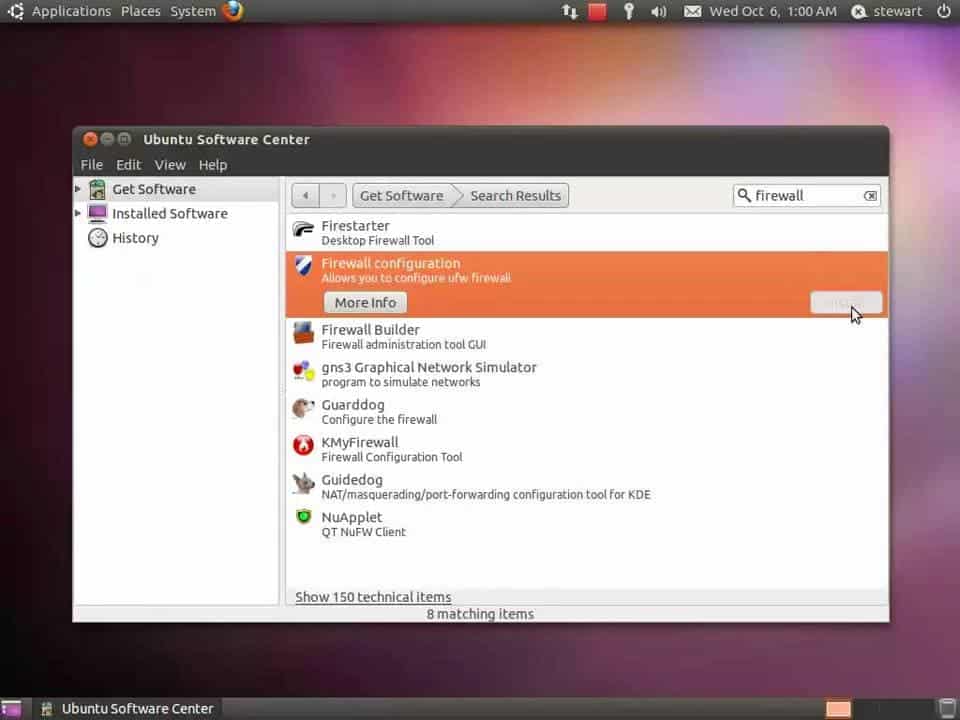Viewport: 960px width, 720px height.
Task: Open the stewart user menu
Action: pos(887,11)
